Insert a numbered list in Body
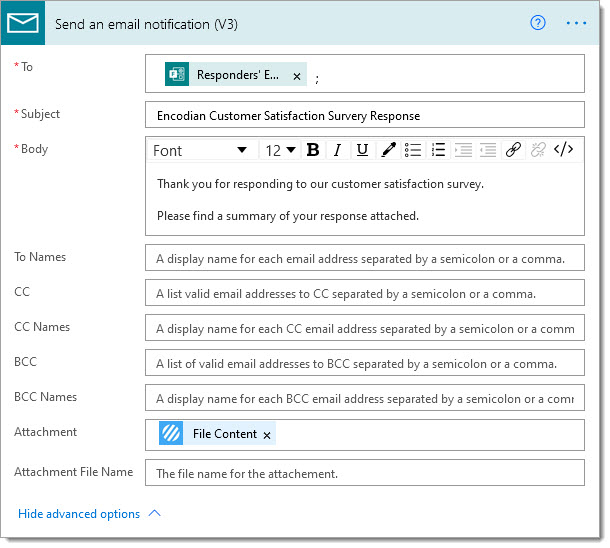This screenshot has height=548, width=610. (438, 150)
